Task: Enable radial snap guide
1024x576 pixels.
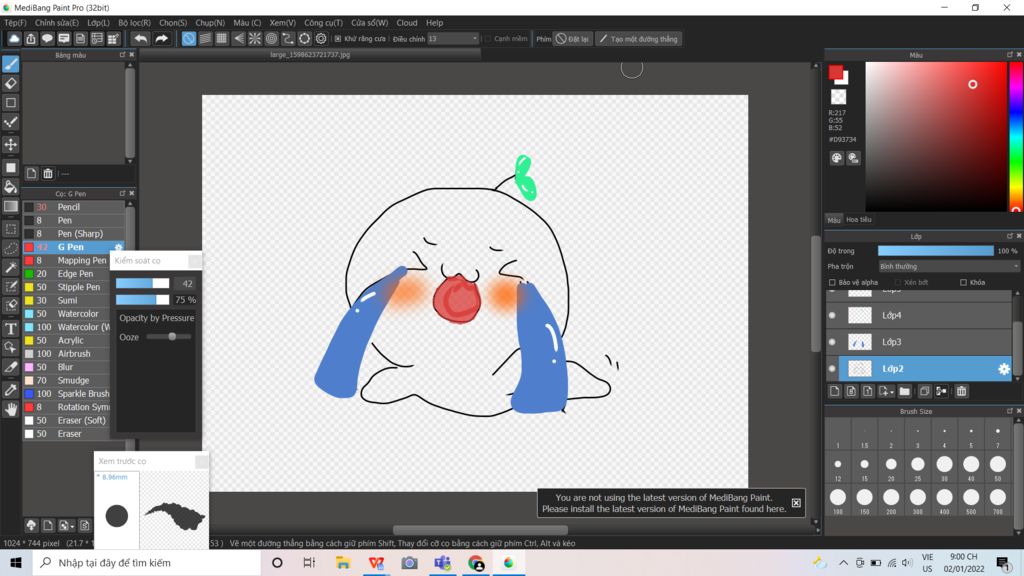Action: [x=255, y=39]
